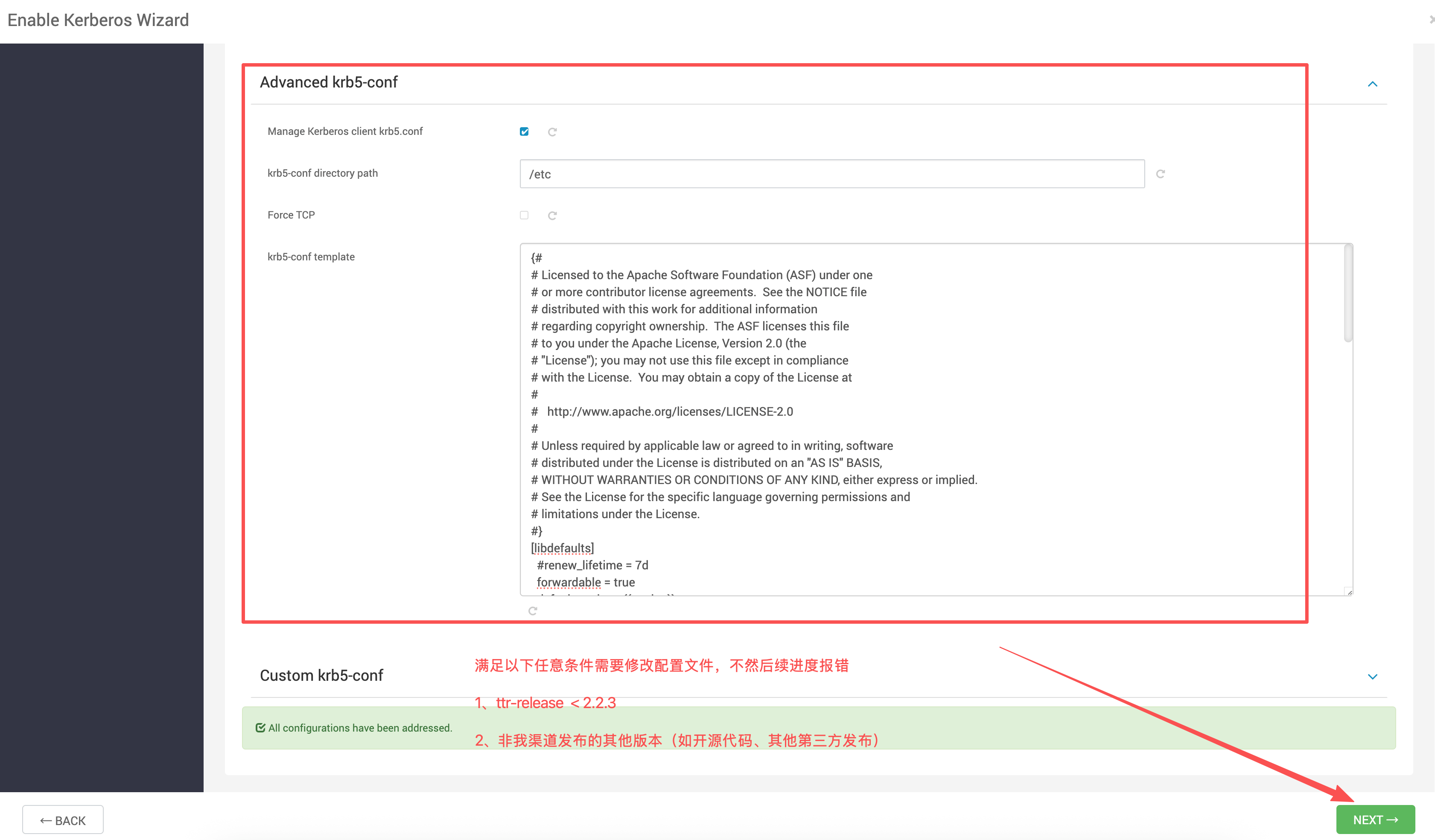Click the Enable Kerberos Wizard title
1435x840 pixels.
tap(98, 20)
